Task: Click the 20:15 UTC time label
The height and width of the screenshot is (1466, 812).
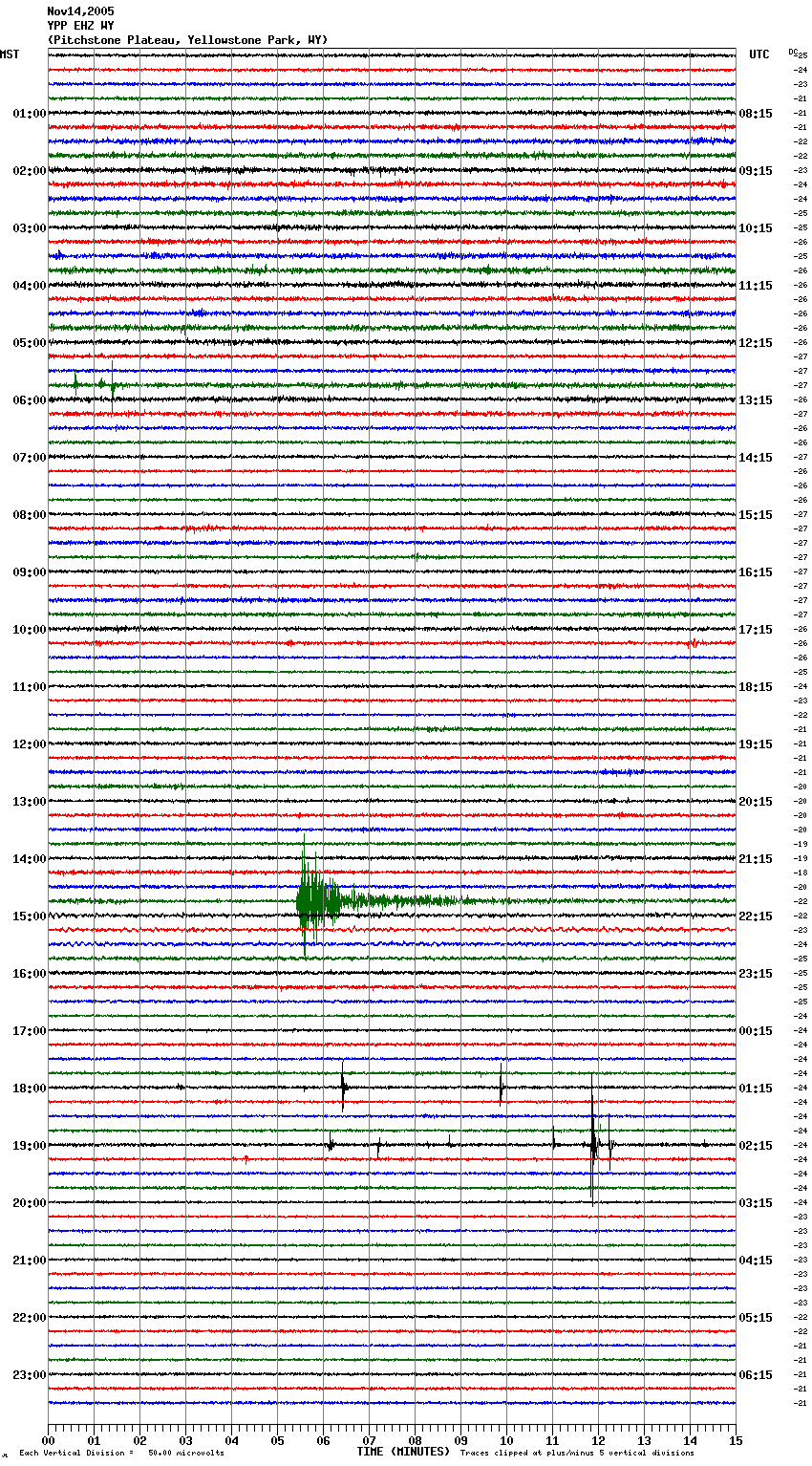Action: pyautogui.click(x=756, y=802)
